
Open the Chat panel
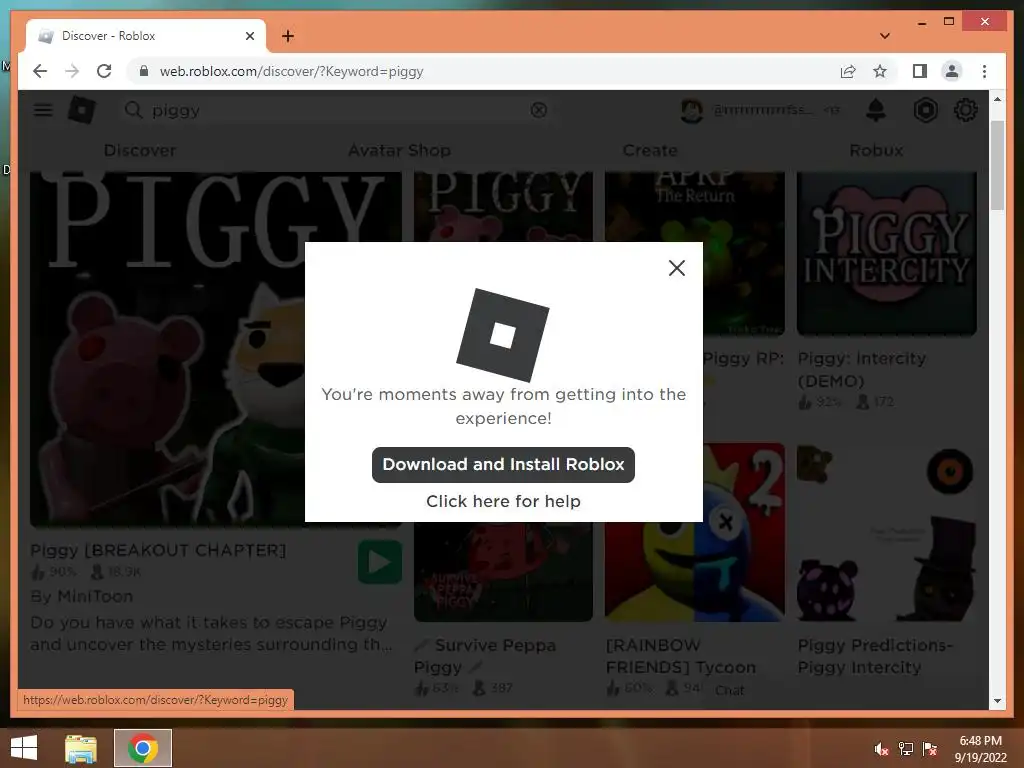(x=729, y=690)
